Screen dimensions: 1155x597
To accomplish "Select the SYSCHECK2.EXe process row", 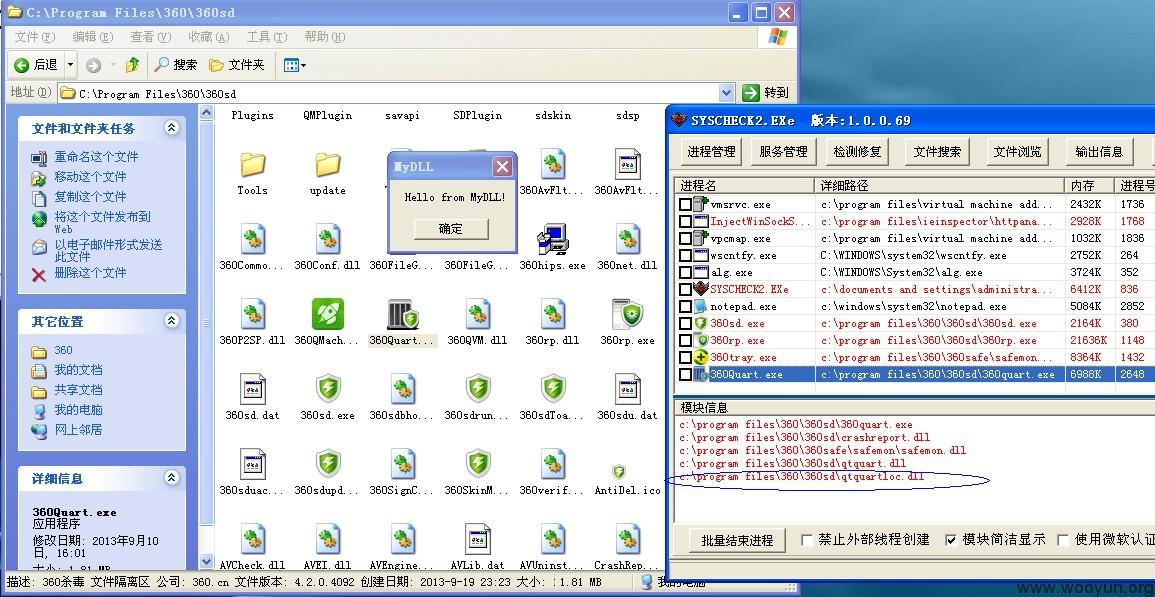I will coord(915,289).
